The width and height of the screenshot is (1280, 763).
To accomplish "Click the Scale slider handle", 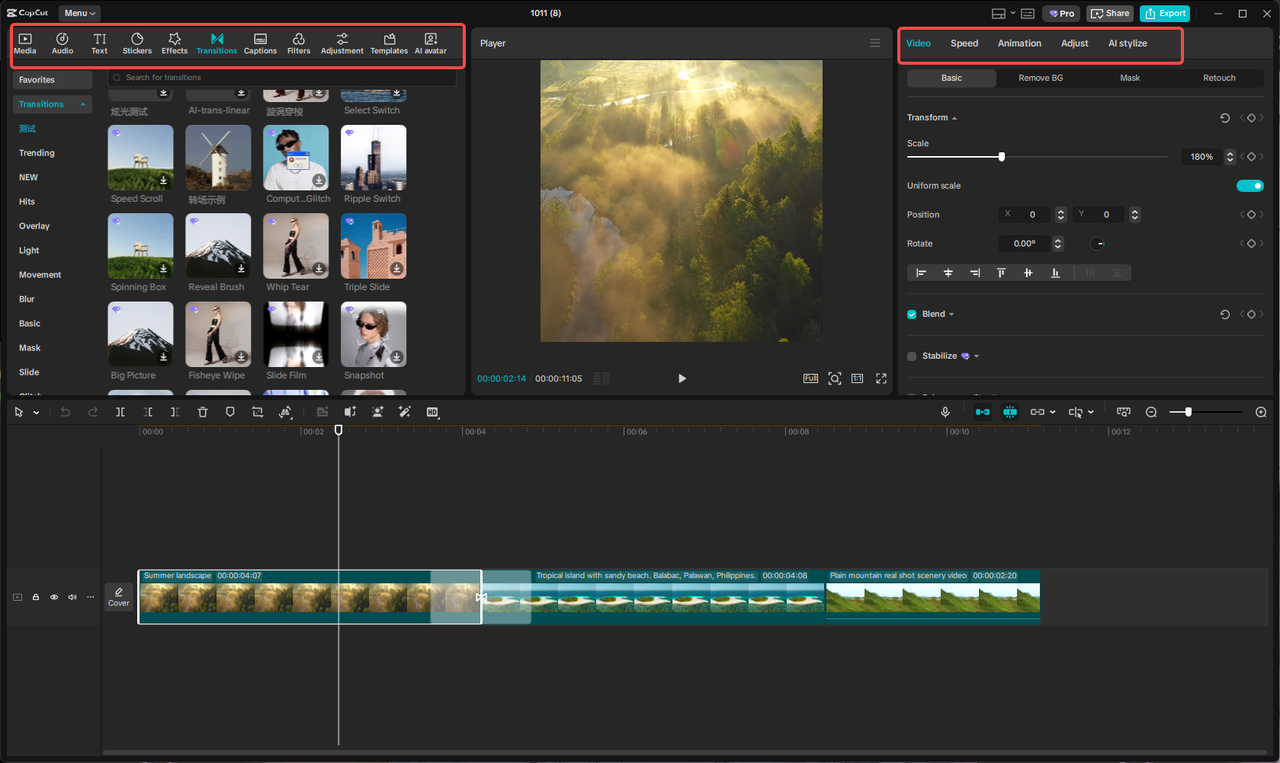I will 1001,156.
